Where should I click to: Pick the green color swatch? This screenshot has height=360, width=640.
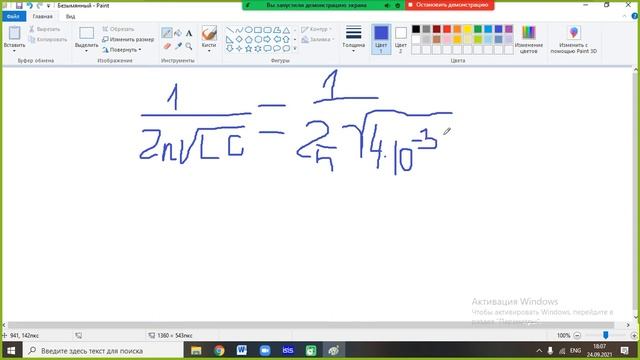(478, 29)
